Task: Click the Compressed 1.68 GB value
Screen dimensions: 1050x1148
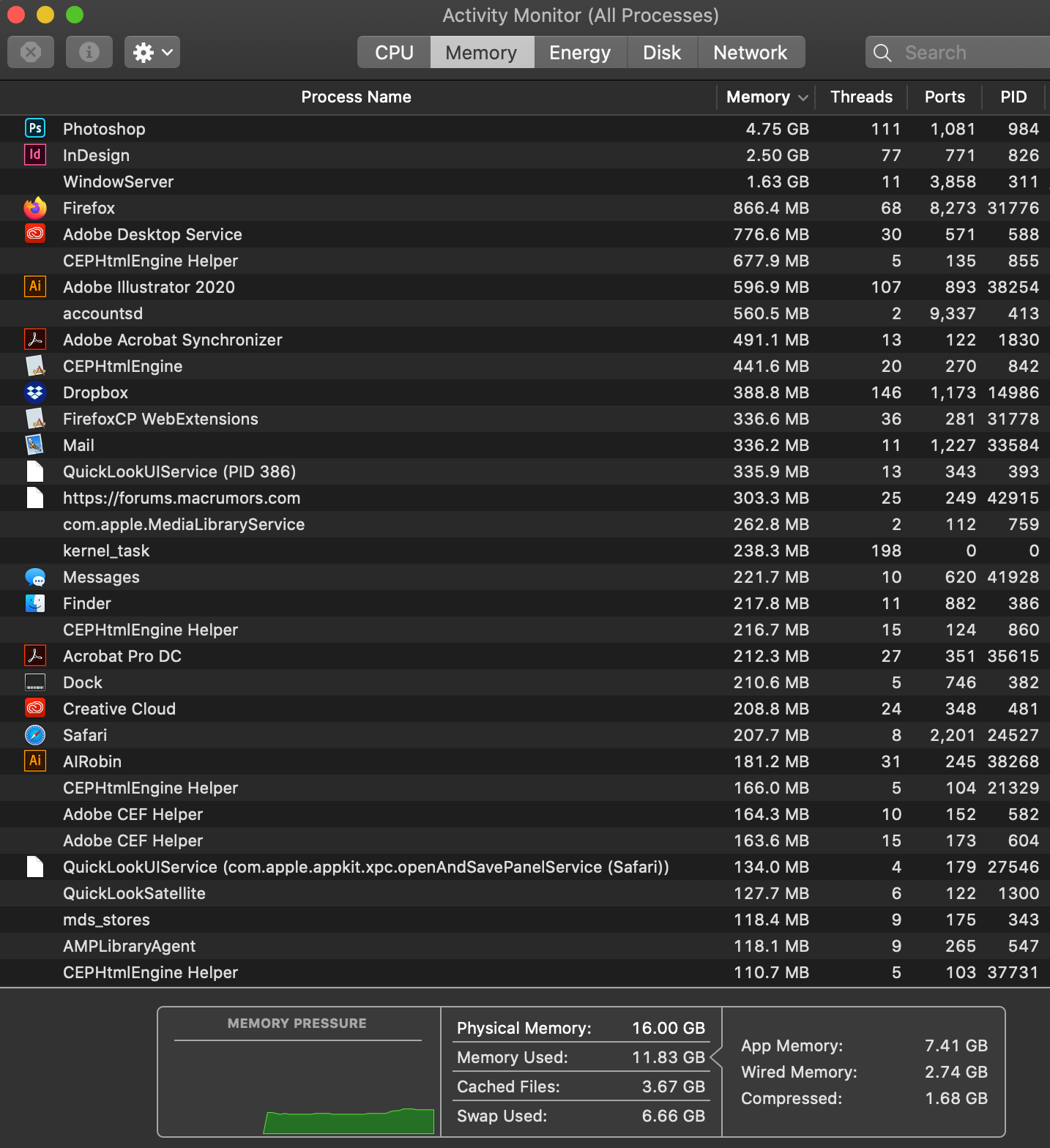Action: coord(956,1098)
